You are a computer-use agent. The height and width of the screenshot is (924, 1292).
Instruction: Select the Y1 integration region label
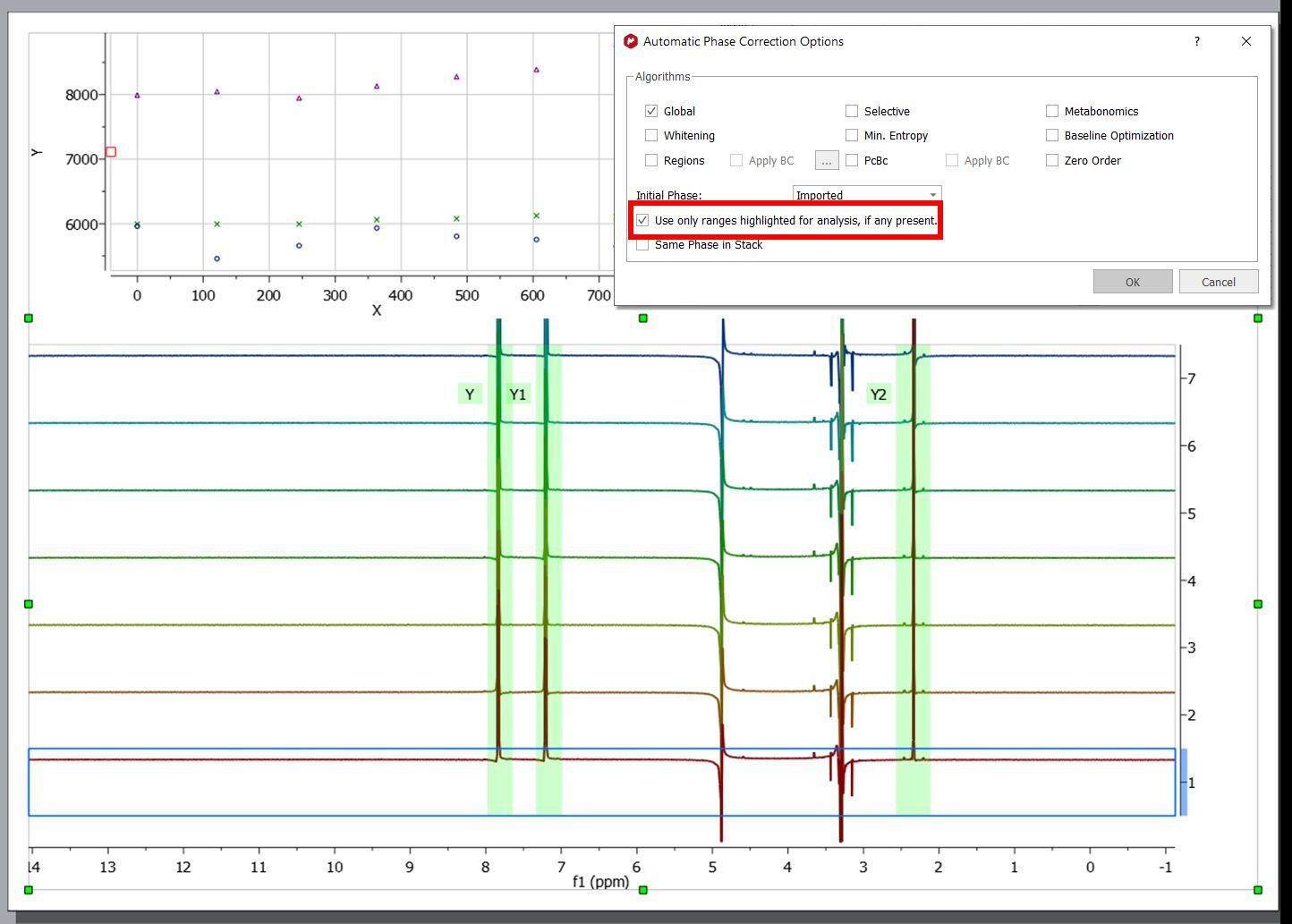pyautogui.click(x=518, y=394)
